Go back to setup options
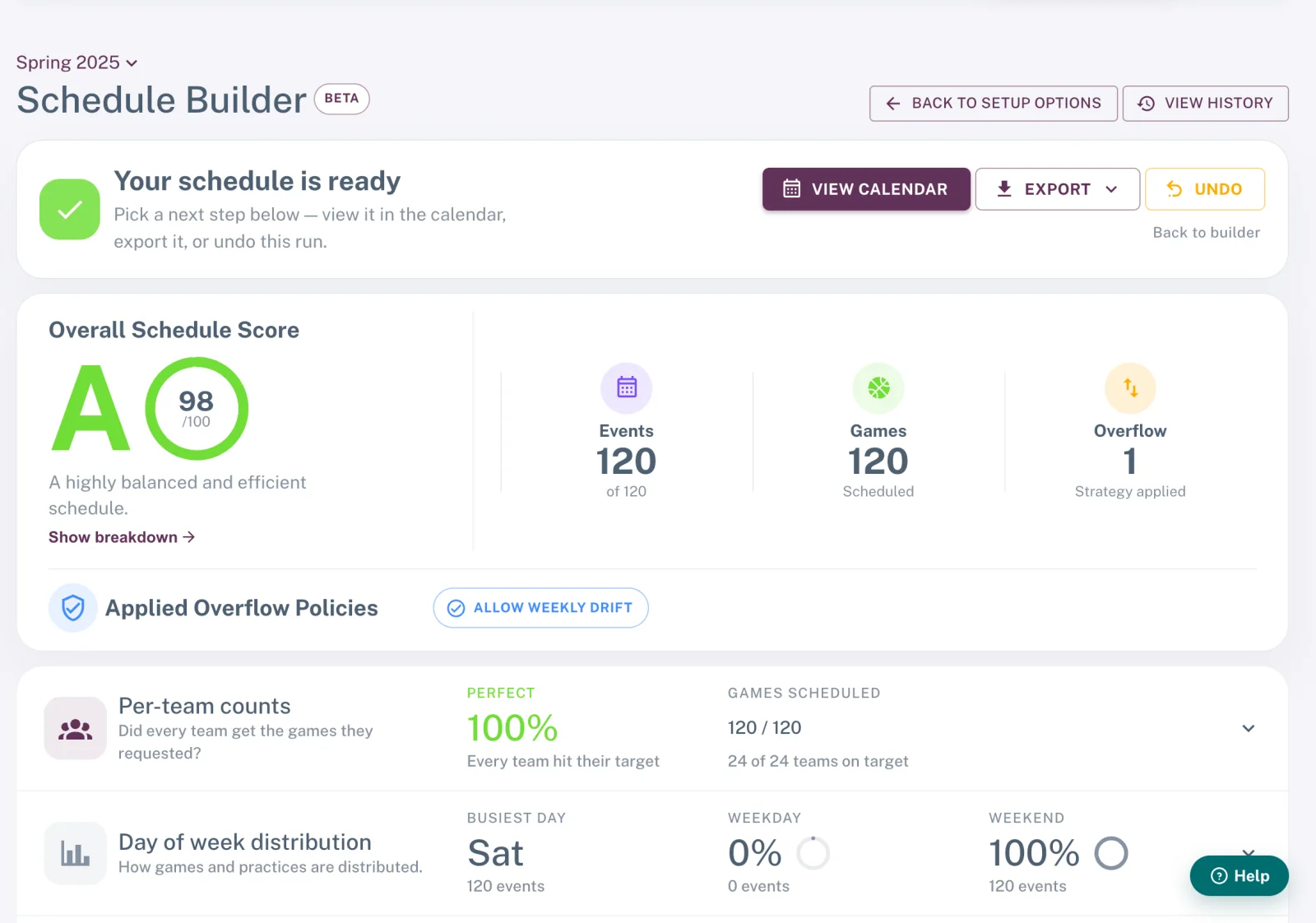Image resolution: width=1316 pixels, height=923 pixels. coord(993,104)
